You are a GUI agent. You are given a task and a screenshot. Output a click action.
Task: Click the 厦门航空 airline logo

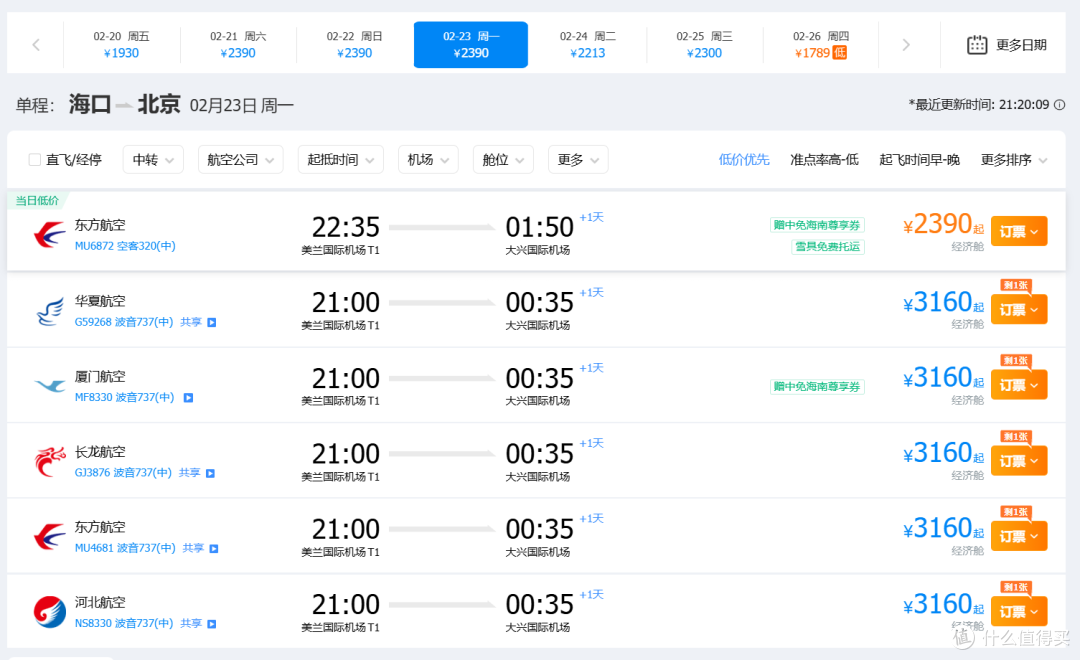50,386
